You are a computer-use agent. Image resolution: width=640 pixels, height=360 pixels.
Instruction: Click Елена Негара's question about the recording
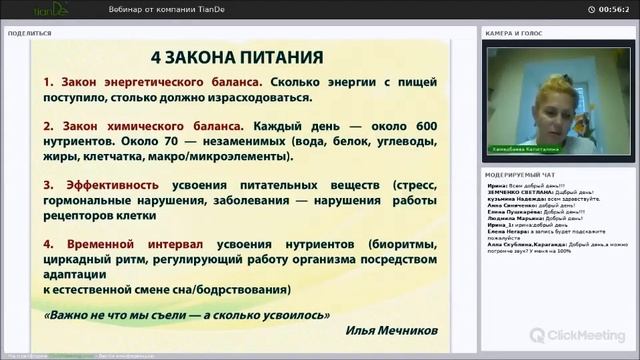(547, 234)
